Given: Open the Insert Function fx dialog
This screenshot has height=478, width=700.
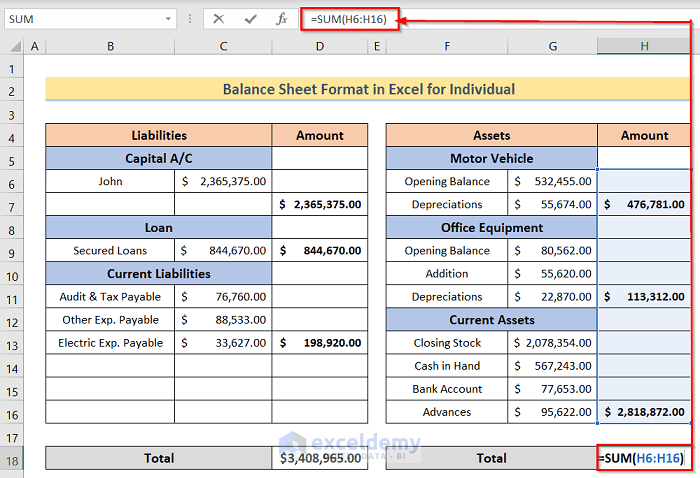Looking at the screenshot, I should pos(282,18).
